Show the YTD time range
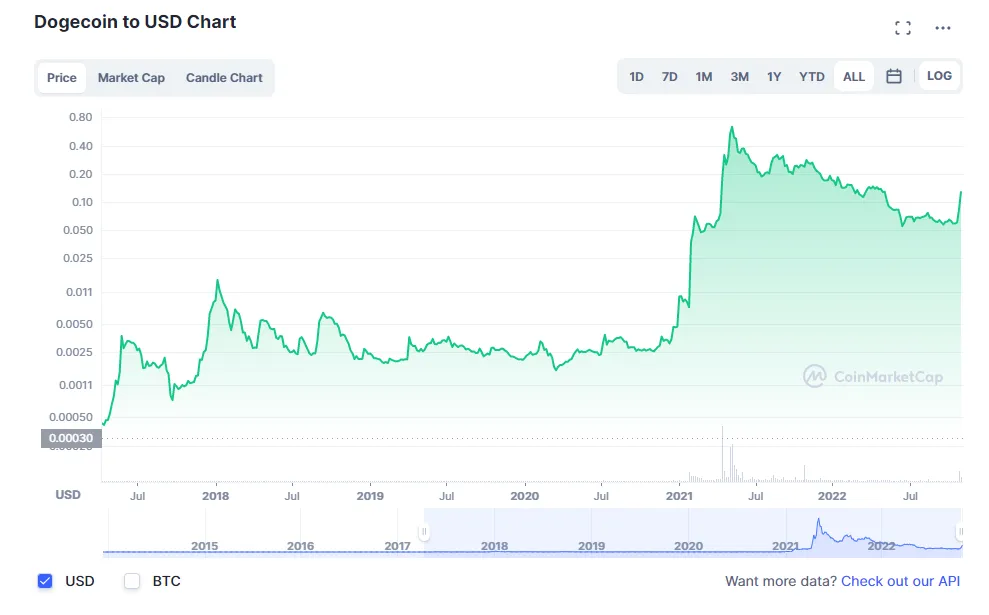 click(812, 76)
